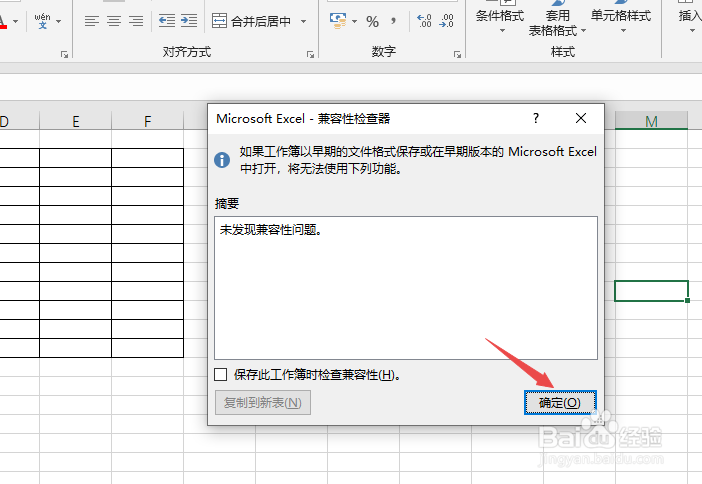
Task: Open the font color dropdown arrow
Action: pyautogui.click(x=16, y=21)
